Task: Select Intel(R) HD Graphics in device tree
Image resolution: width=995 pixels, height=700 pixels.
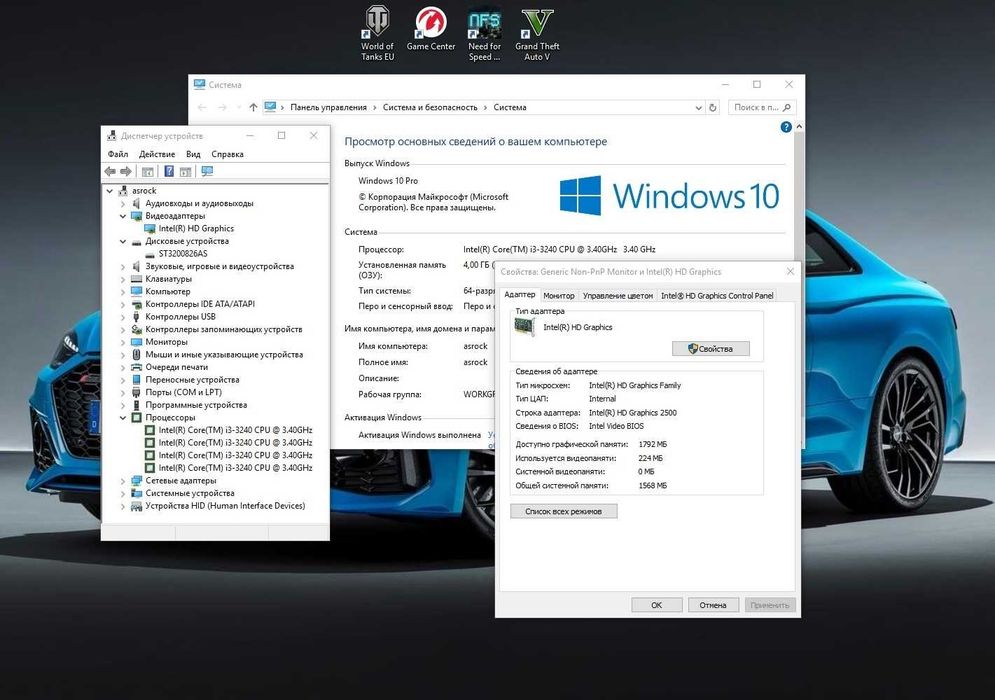Action: (196, 228)
